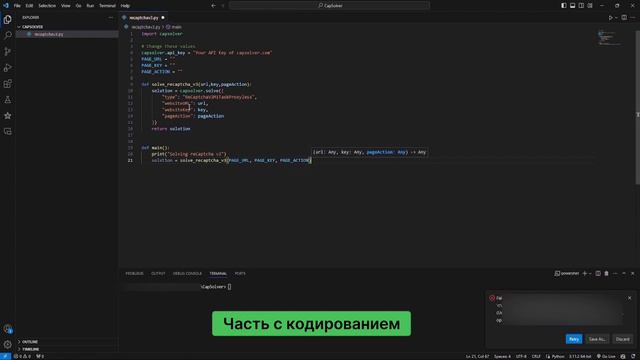Toggle the Secondary Side Bar layout
Image resolution: width=640 pixels, height=360 pixels.
click(581, 6)
